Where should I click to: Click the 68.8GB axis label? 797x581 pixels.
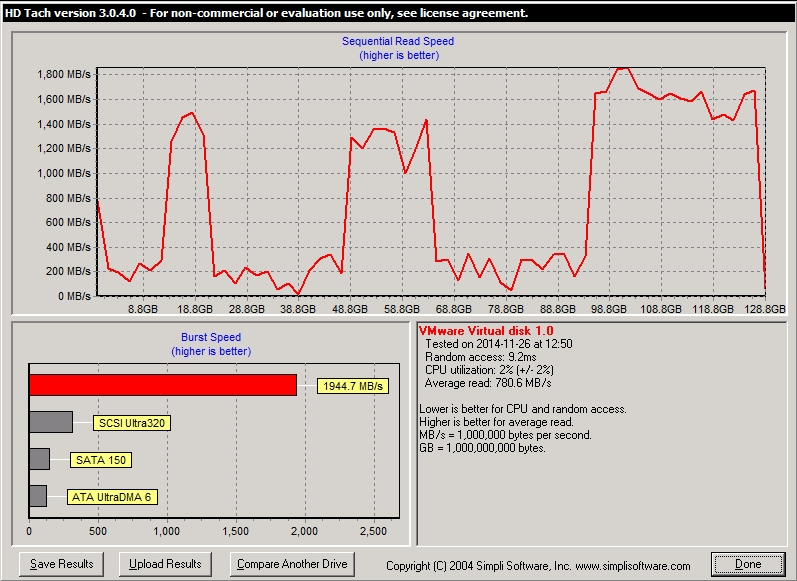coord(453,309)
